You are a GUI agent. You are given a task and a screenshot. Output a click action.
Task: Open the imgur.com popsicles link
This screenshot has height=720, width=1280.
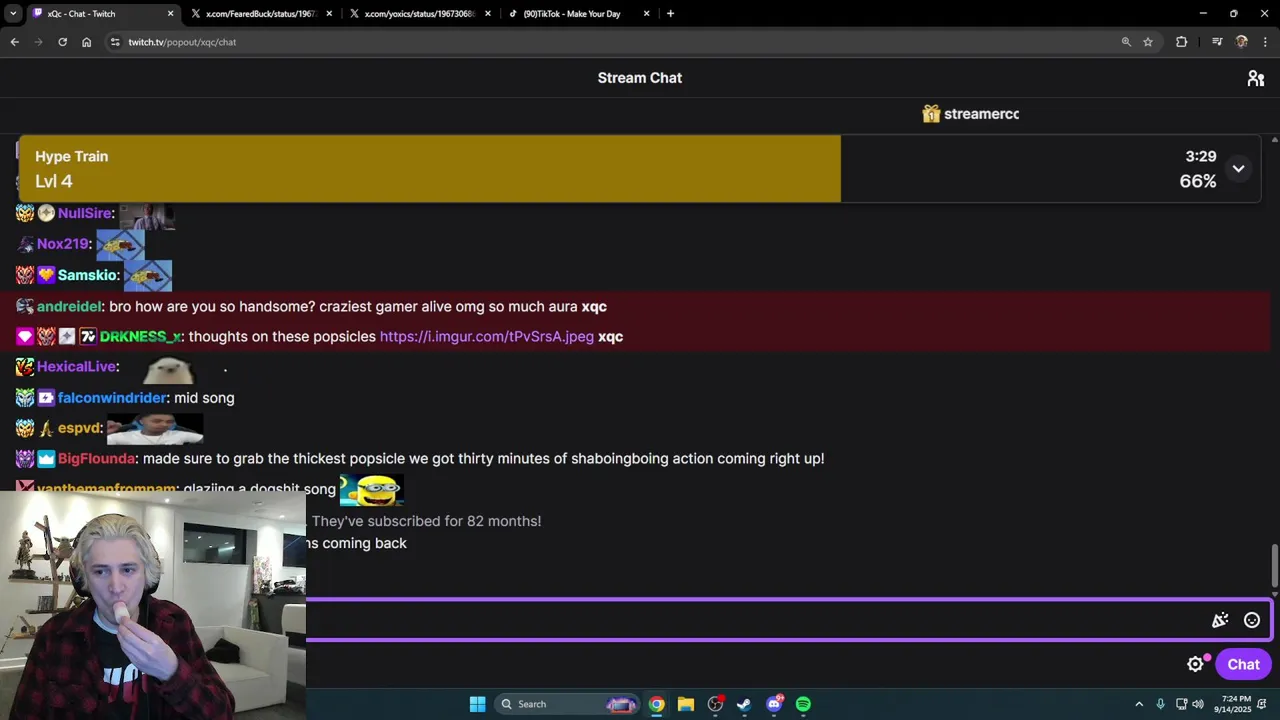[x=486, y=337]
